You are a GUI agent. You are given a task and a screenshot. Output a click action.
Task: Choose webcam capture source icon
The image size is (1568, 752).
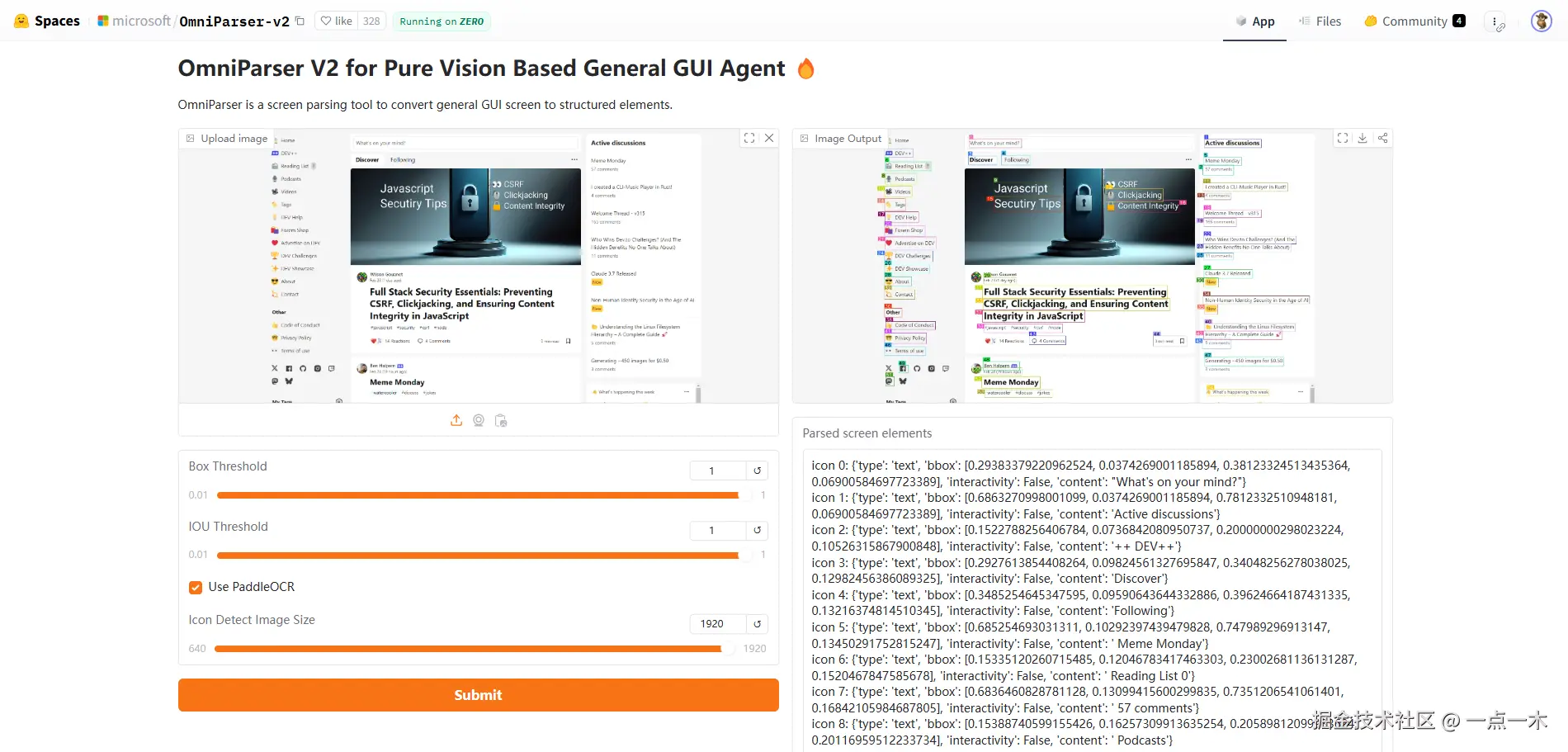(x=479, y=420)
